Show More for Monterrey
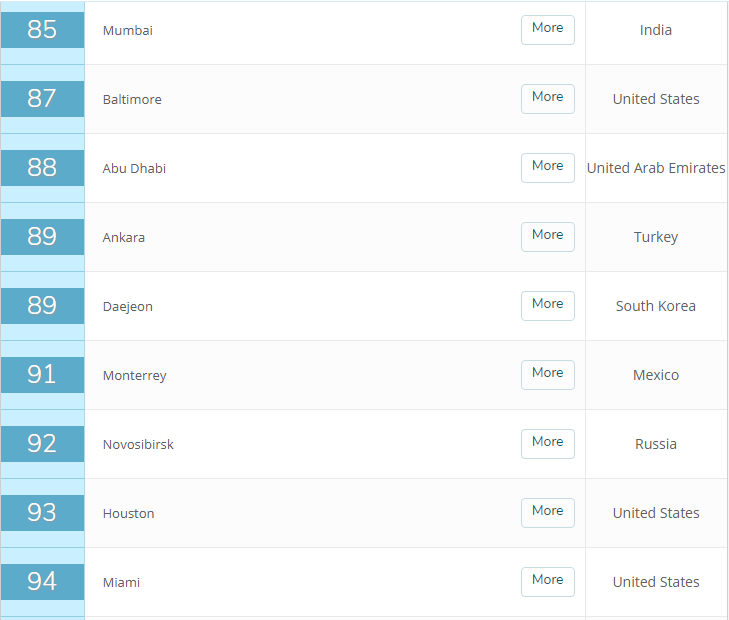 coord(547,374)
